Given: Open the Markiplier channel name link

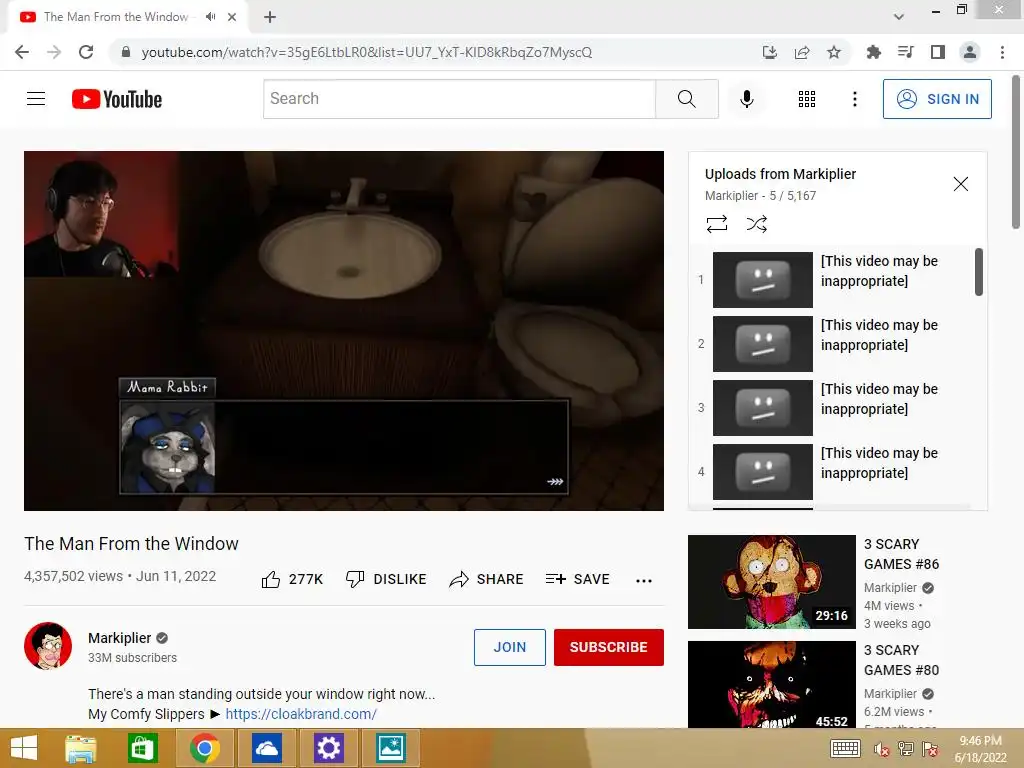Looking at the screenshot, I should pyautogui.click(x=120, y=638).
